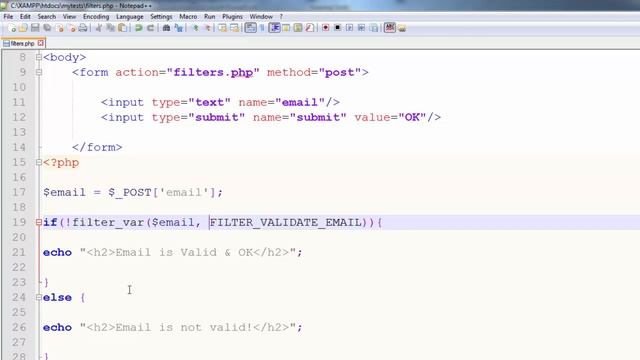640x360 pixels.
Task: Open the Encoding menu
Action: (x=96, y=17)
